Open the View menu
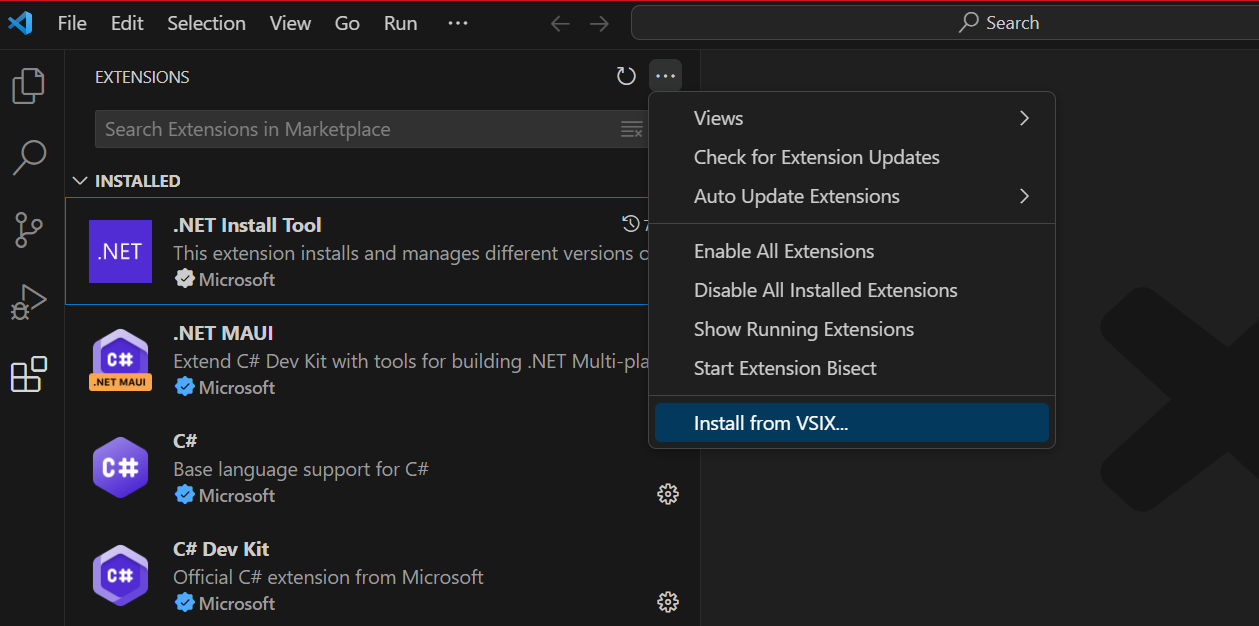The image size is (1259, 626). (290, 23)
